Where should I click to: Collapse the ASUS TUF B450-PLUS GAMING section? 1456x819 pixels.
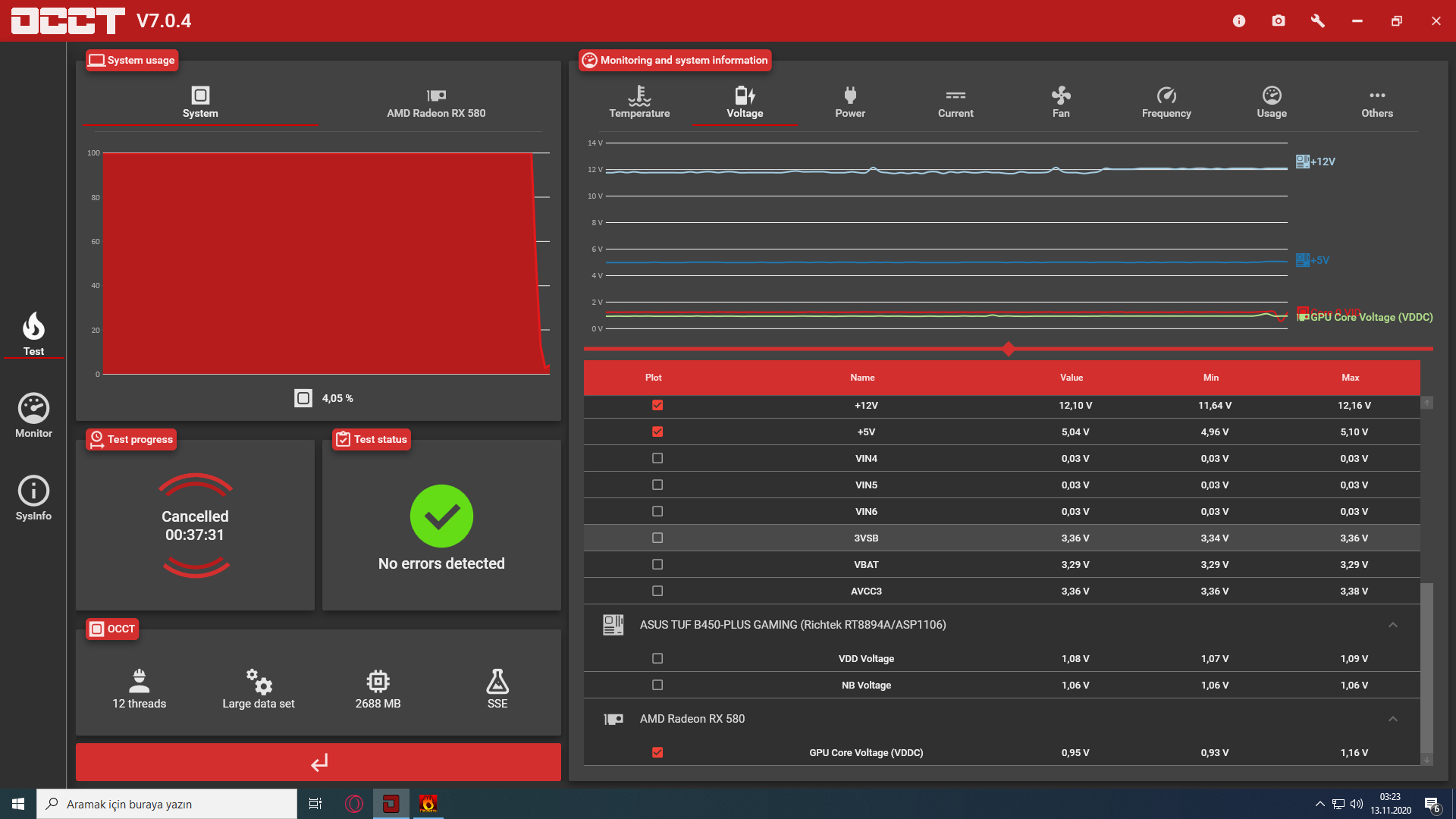point(1393,625)
